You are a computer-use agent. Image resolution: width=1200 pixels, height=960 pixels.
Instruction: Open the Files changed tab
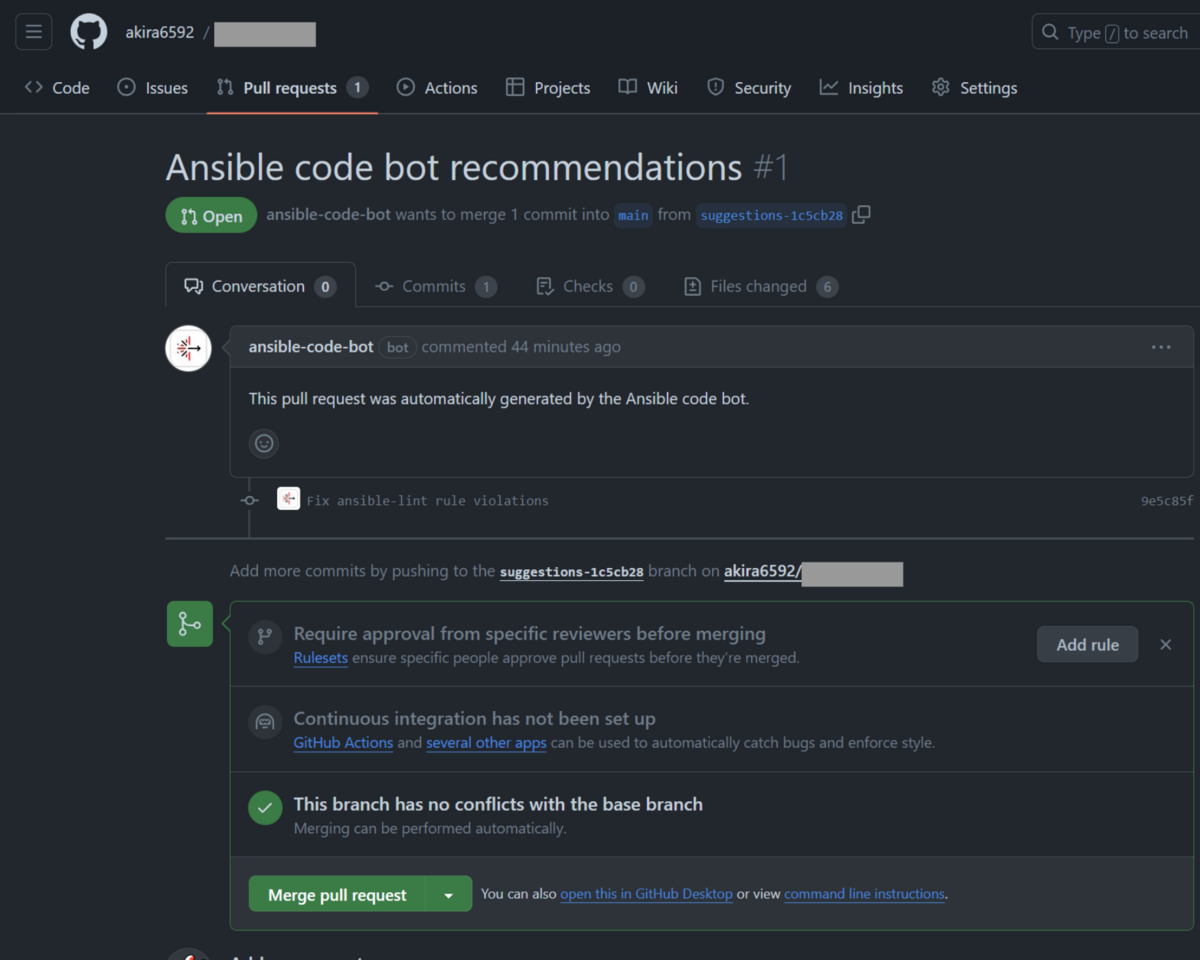click(759, 286)
